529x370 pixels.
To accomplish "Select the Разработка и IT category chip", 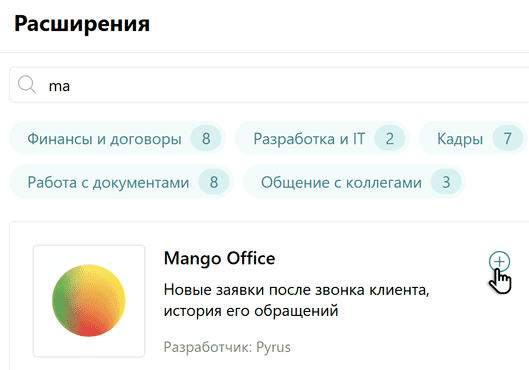I will (322, 138).
